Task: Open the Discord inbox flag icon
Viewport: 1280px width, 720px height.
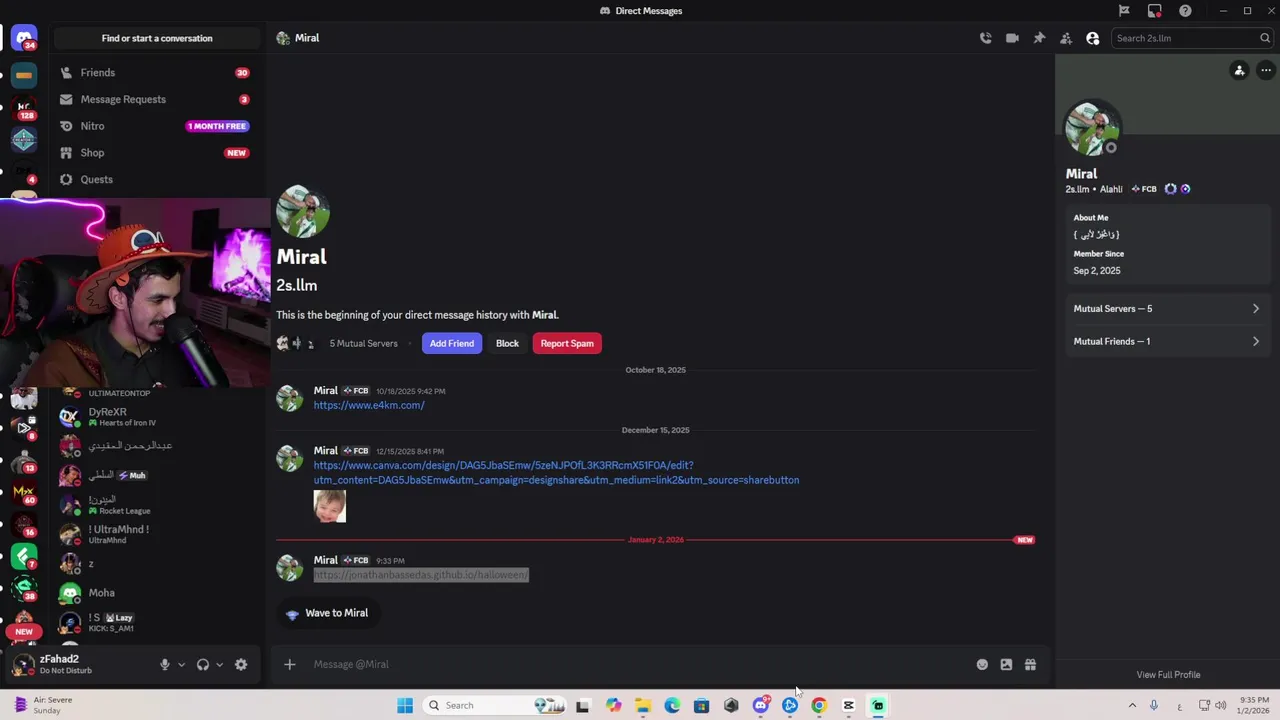Action: (1124, 11)
